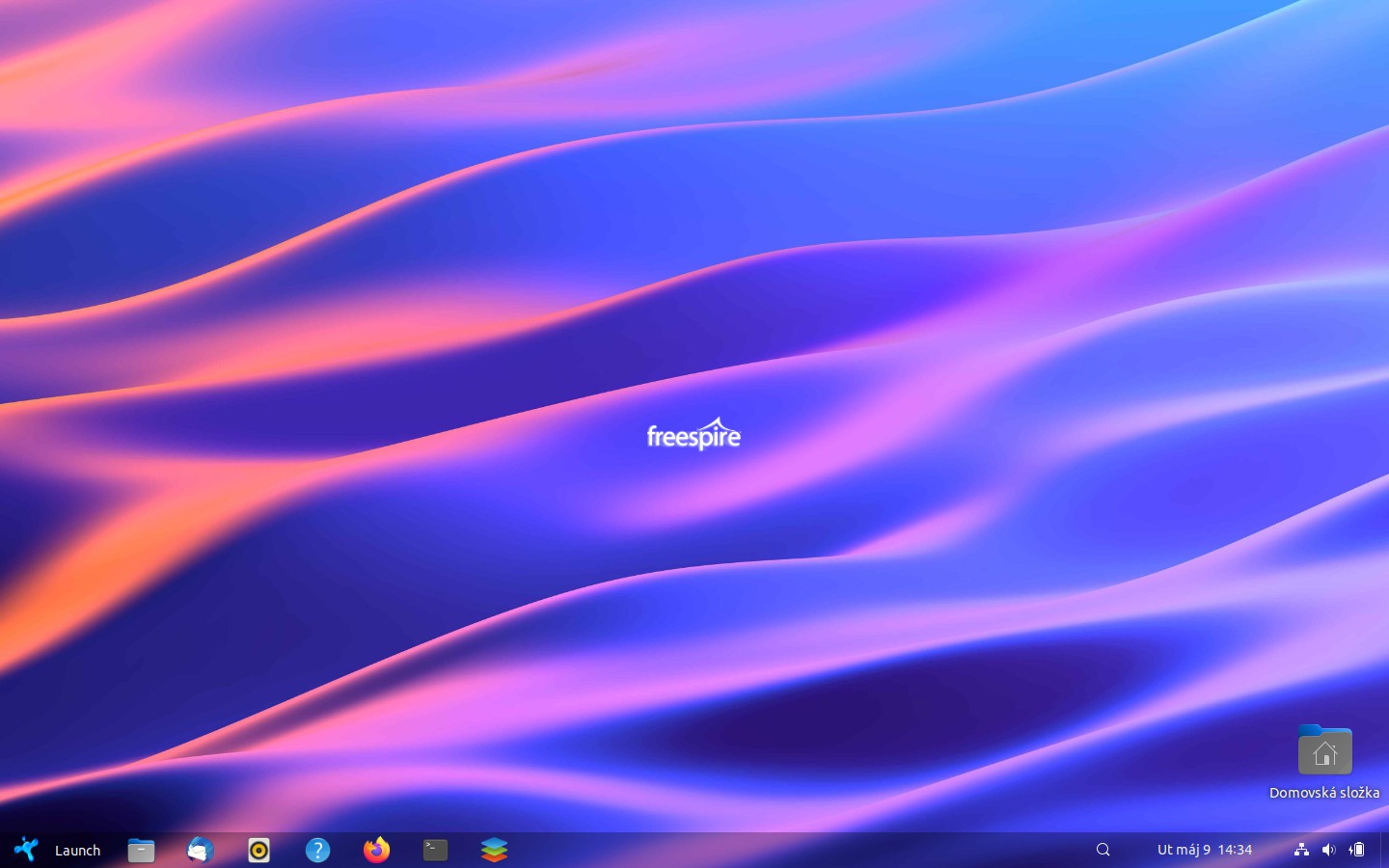Select the Domovská složka desktop folder
The image size is (1389, 868).
coord(1324,762)
